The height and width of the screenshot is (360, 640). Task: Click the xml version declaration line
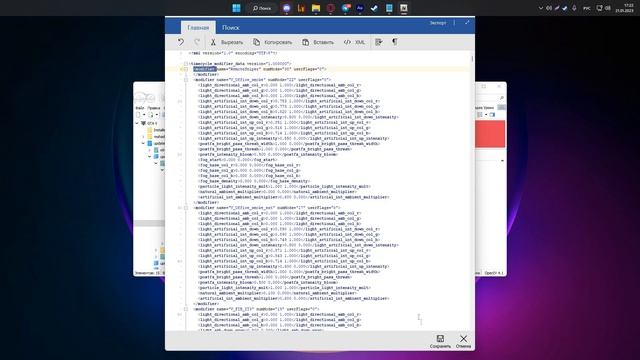coord(233,53)
